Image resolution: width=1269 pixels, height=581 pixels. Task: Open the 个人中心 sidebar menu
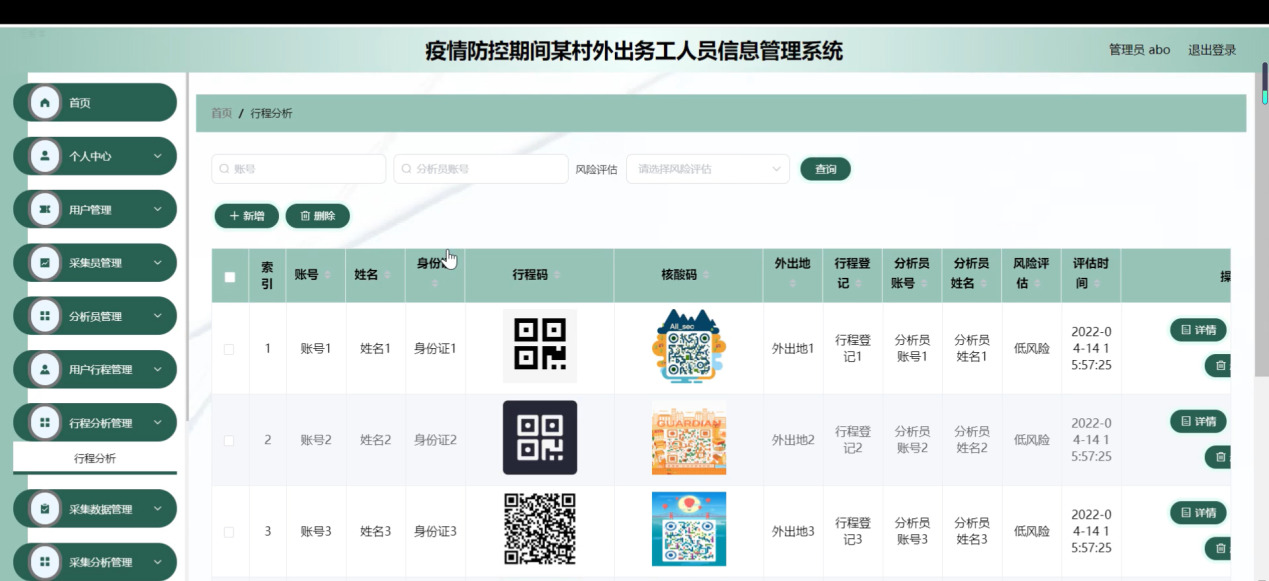[x=95, y=156]
